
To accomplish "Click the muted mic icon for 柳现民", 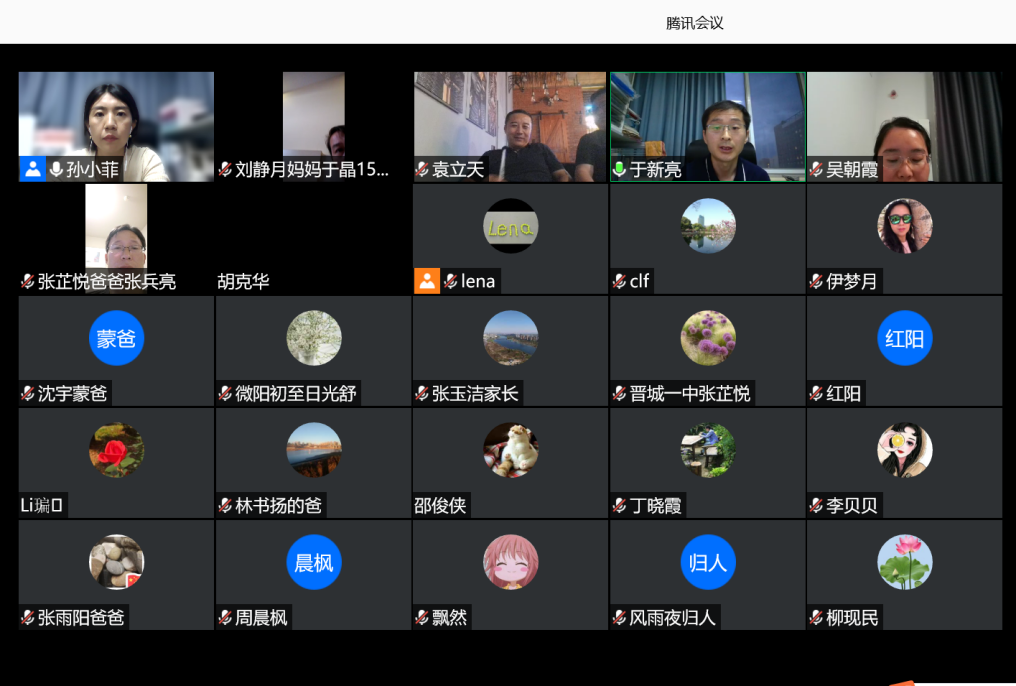I will 816,617.
